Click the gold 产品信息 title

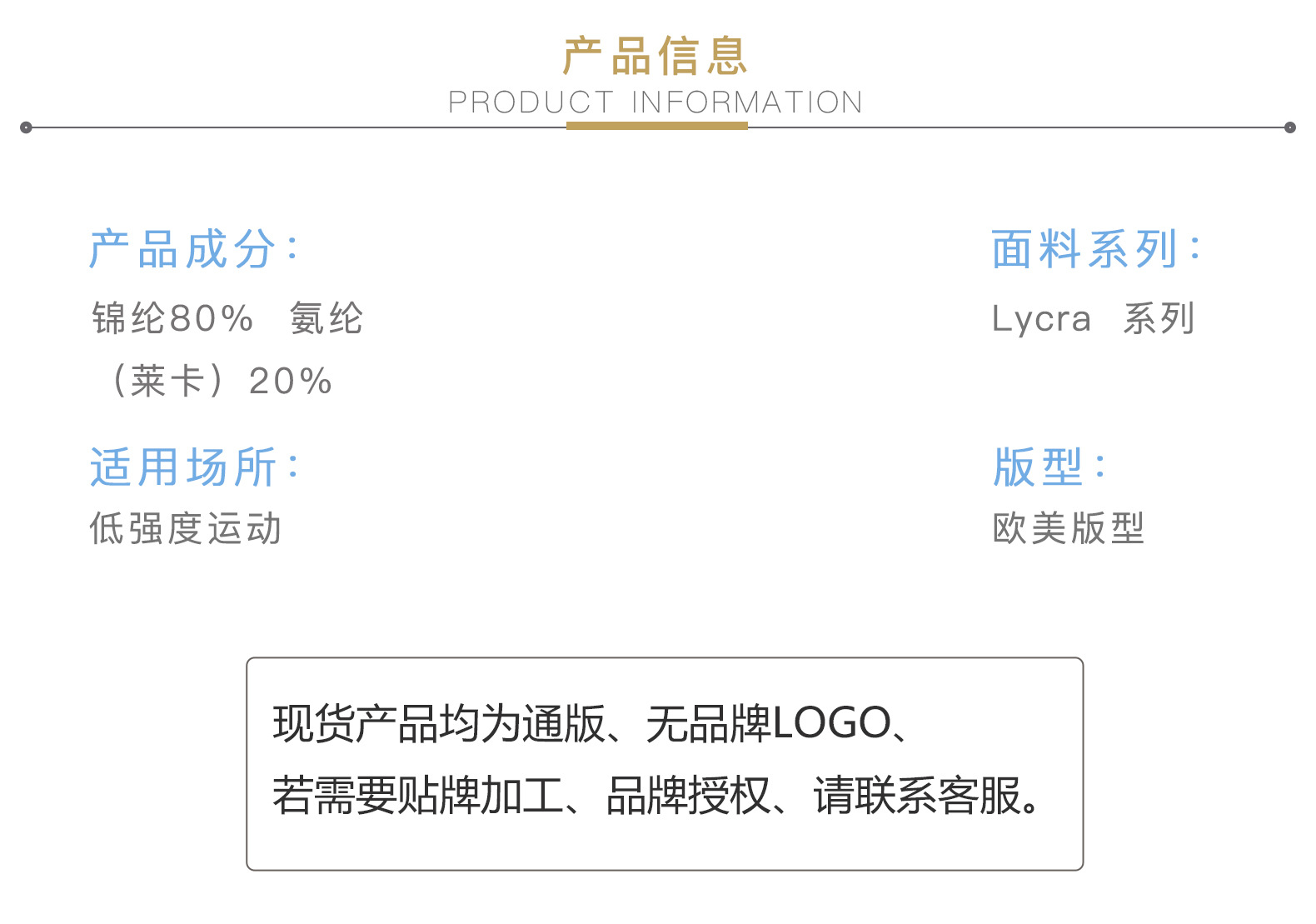click(656, 57)
